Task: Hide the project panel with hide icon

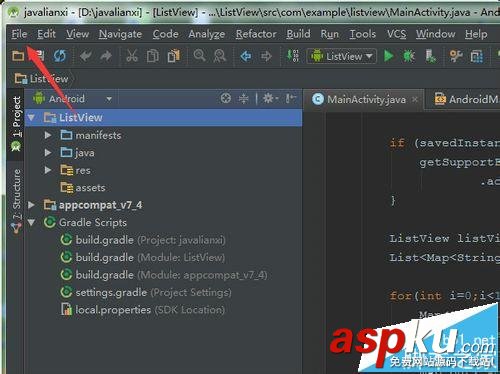Action: point(290,98)
